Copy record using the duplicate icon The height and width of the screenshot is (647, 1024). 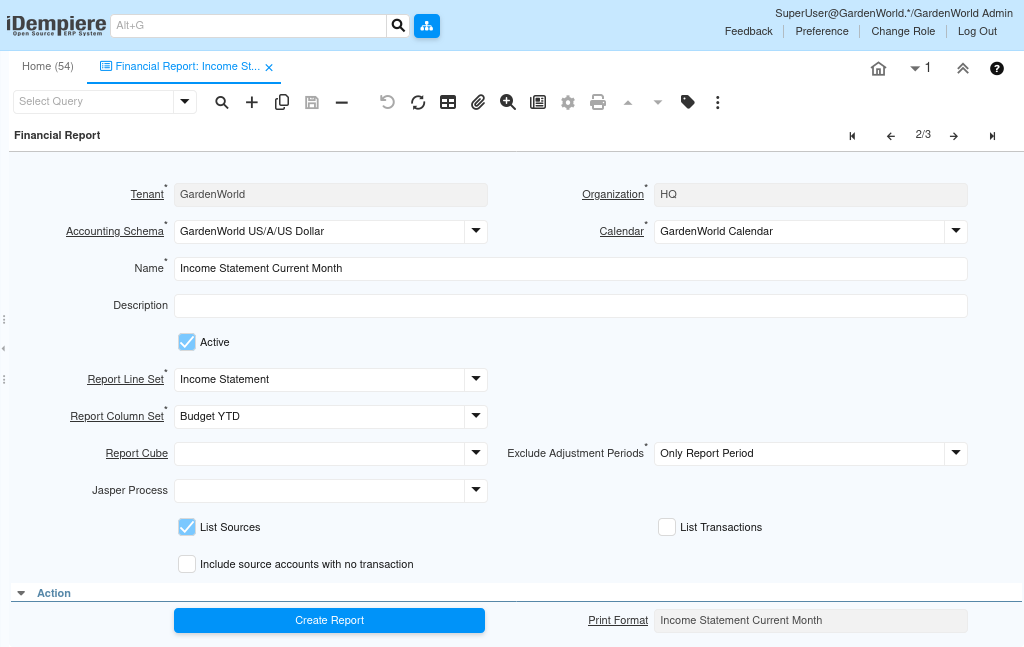(281, 102)
